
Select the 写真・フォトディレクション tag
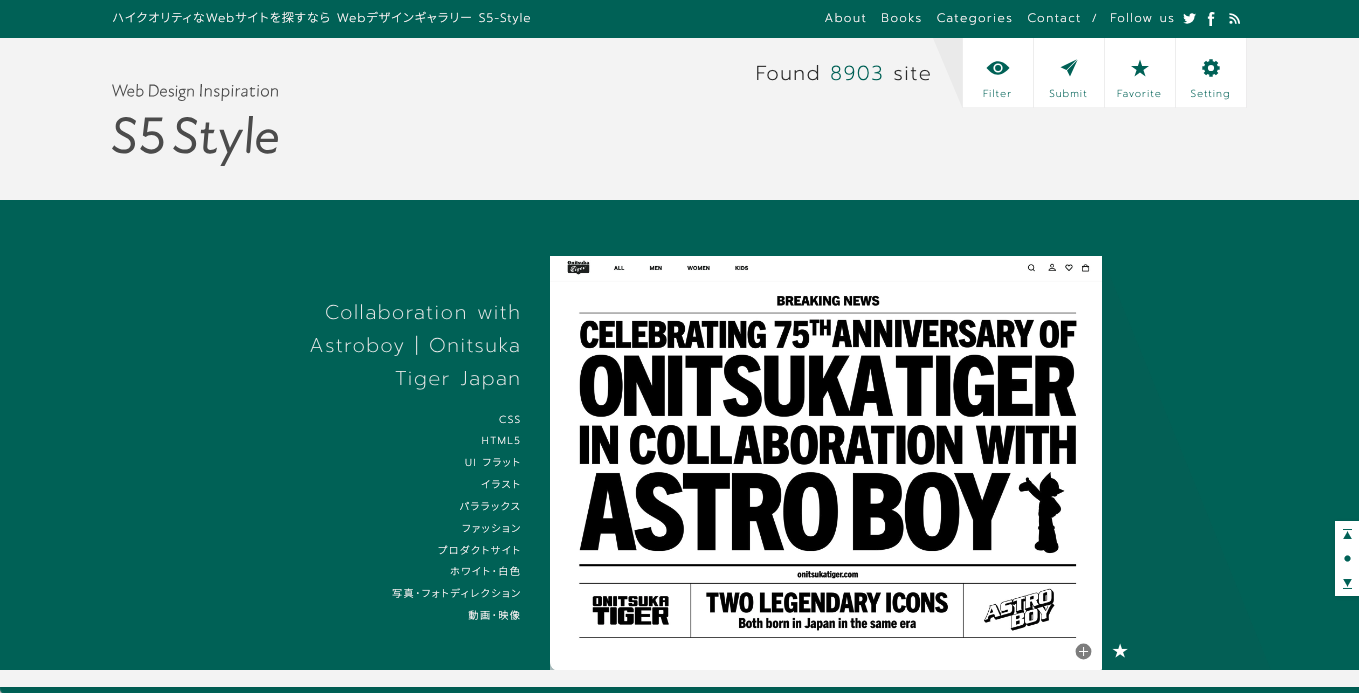click(x=457, y=594)
